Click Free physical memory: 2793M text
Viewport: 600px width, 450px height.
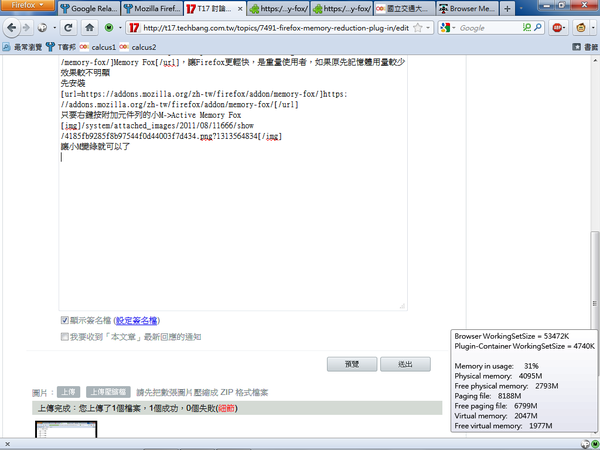click(506, 386)
